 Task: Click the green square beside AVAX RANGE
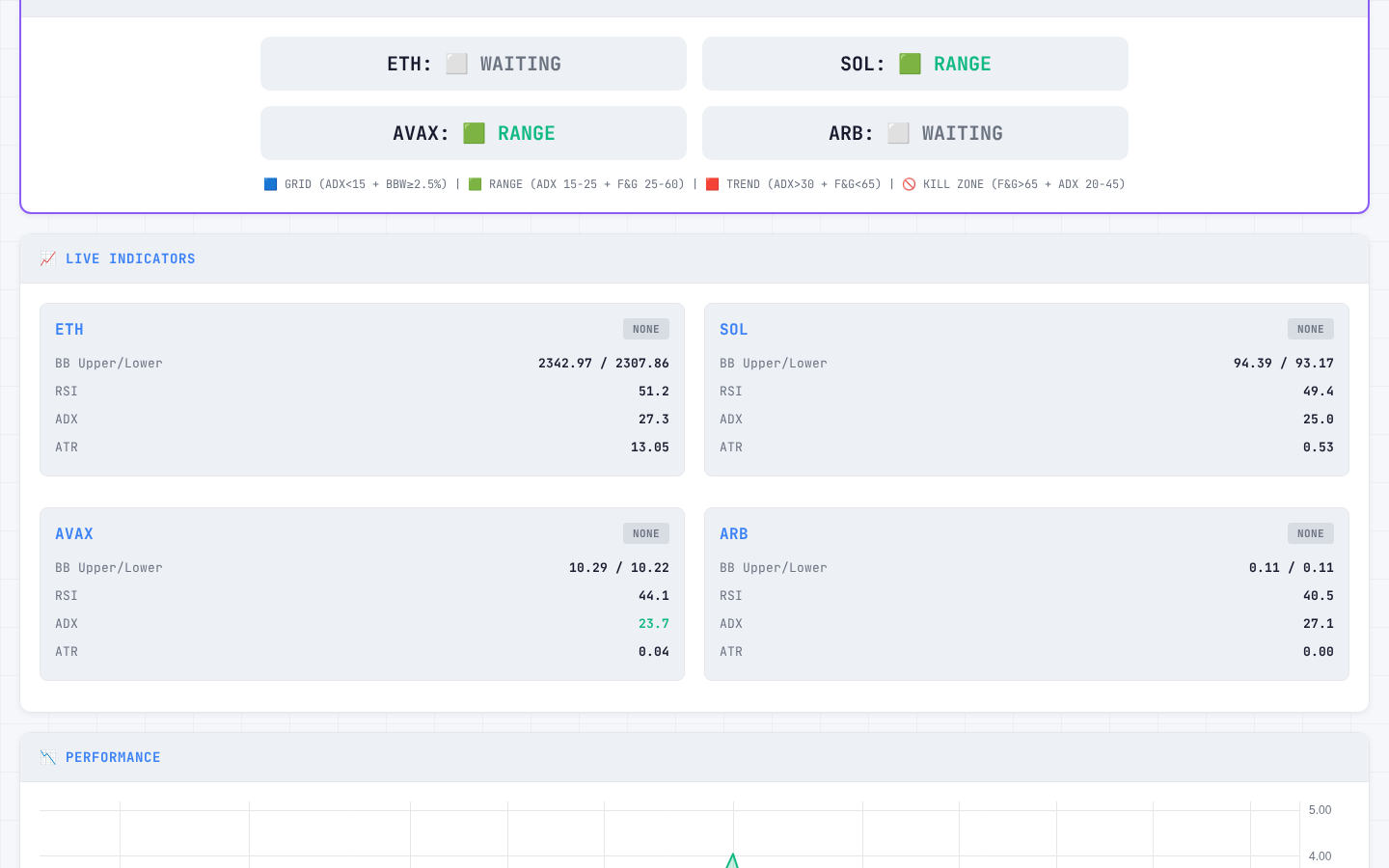coord(474,133)
